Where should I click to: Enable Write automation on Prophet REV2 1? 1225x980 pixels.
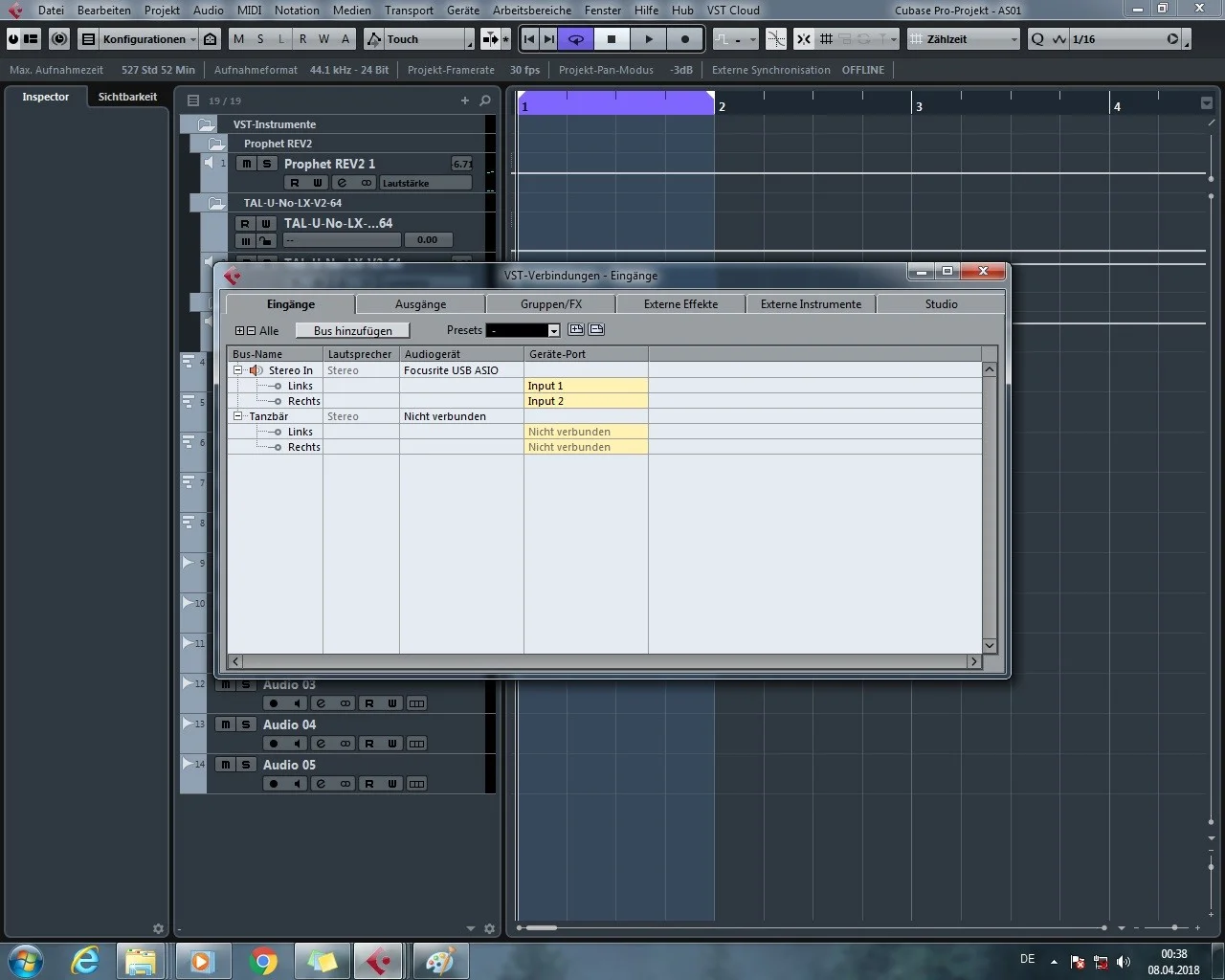tap(318, 183)
